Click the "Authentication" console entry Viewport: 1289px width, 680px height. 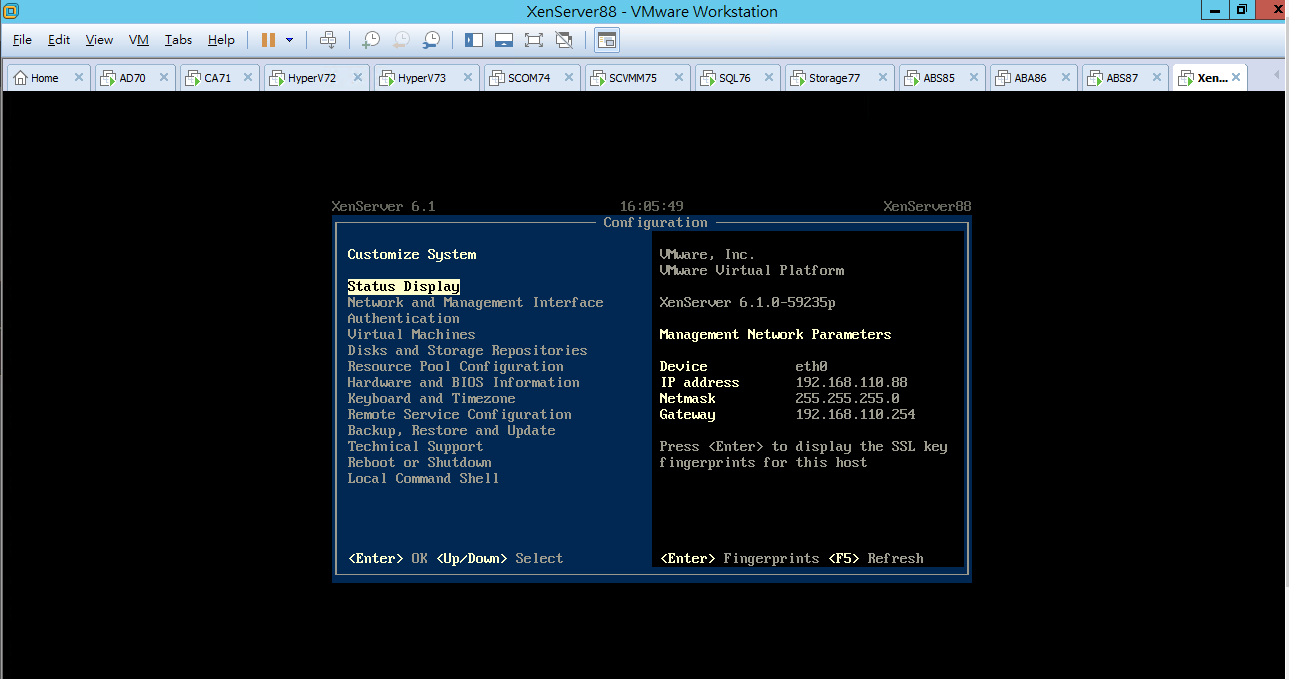(x=404, y=319)
